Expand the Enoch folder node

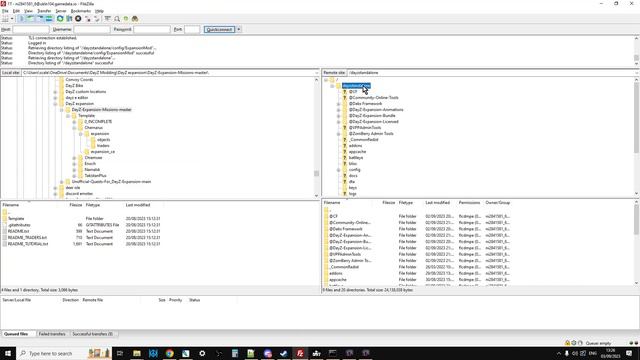tap(74, 164)
